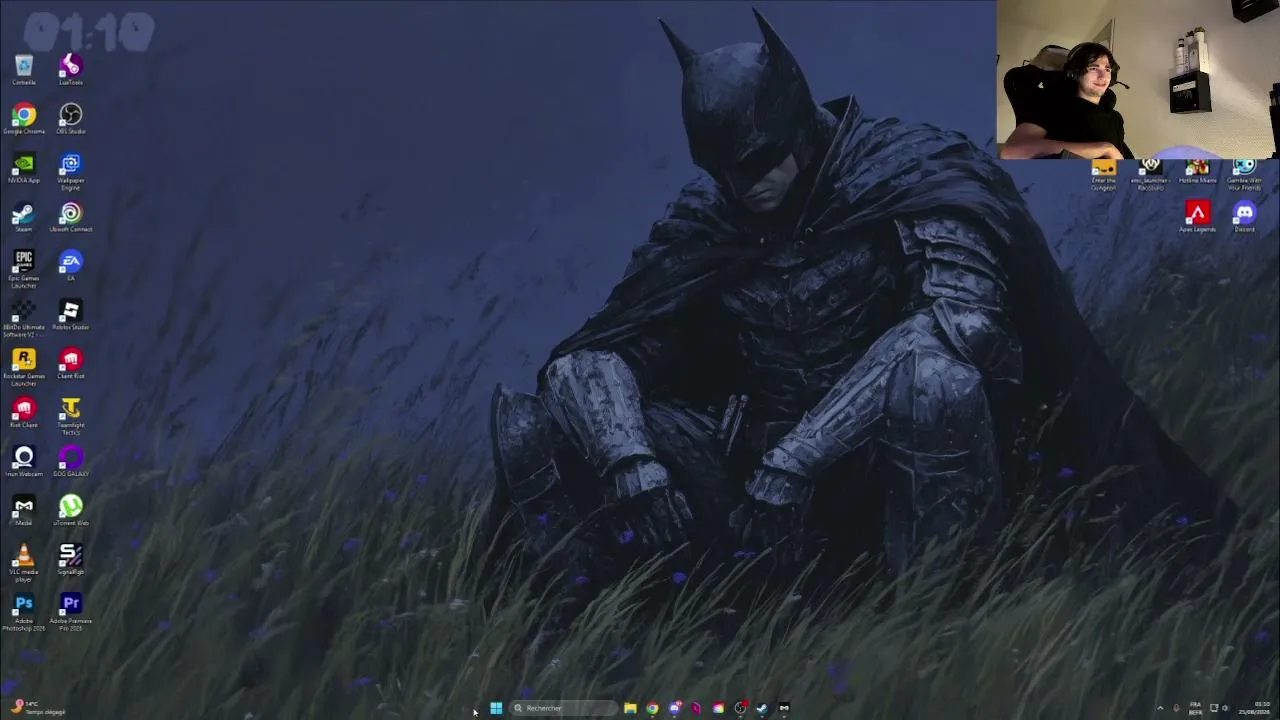This screenshot has width=1280, height=720.
Task: Select the Enter the Gungeon desktop icon
Action: (x=1103, y=175)
